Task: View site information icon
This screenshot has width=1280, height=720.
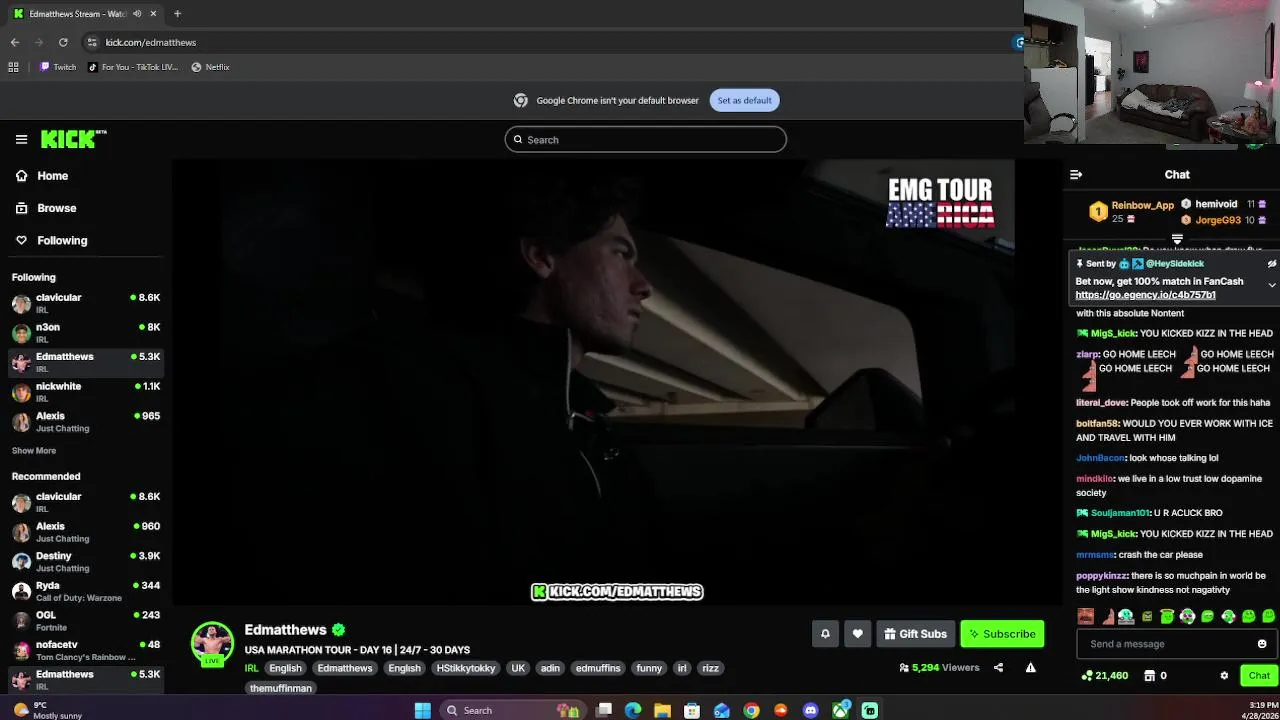Action: 92,42
